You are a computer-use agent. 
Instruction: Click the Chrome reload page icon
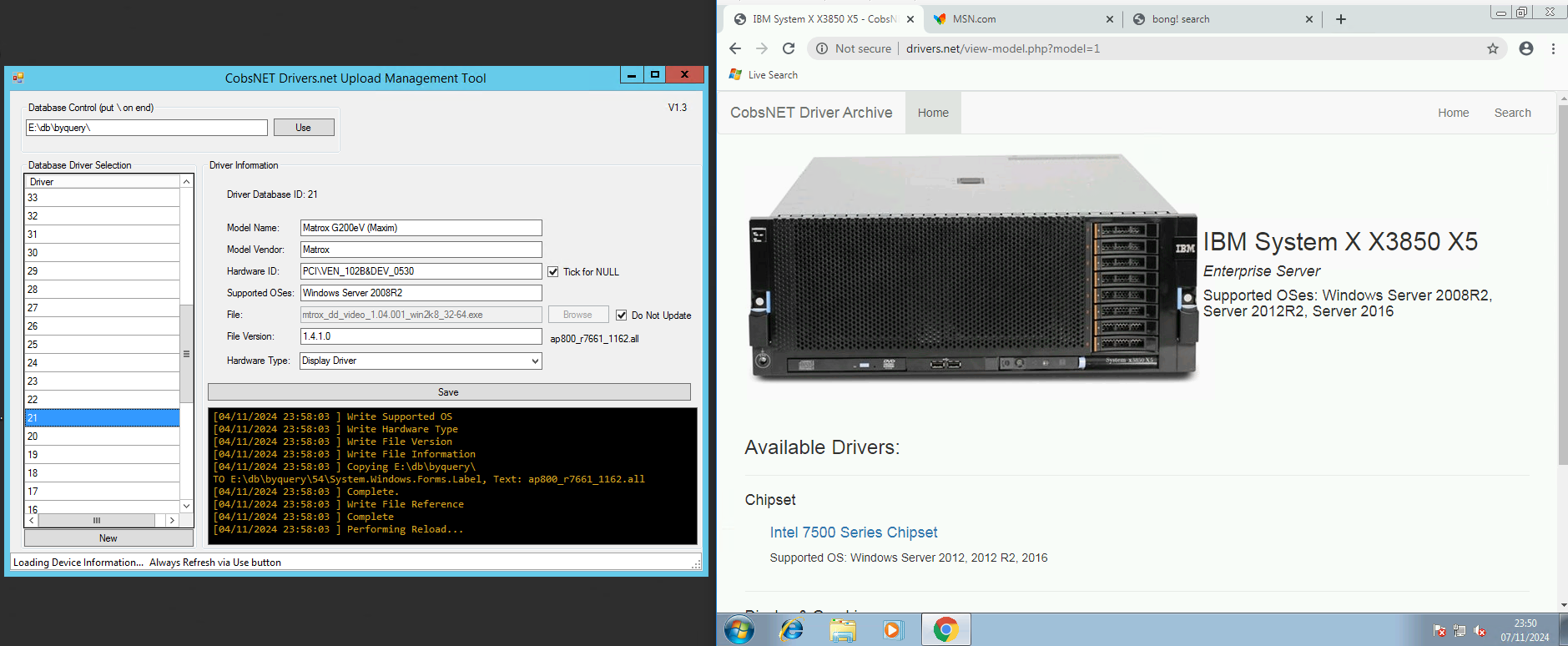(788, 48)
